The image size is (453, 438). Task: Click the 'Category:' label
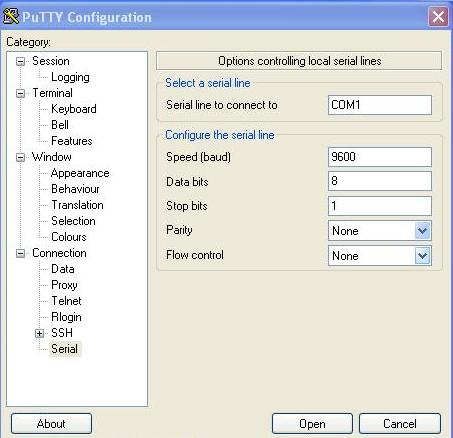[x=28, y=42]
